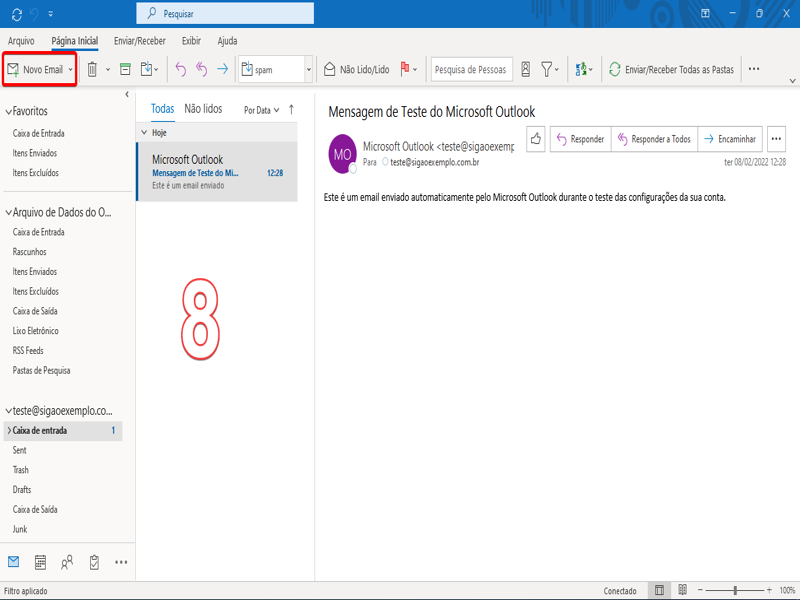Open the address book icon
Image resolution: width=800 pixels, height=600 pixels.
(x=526, y=70)
